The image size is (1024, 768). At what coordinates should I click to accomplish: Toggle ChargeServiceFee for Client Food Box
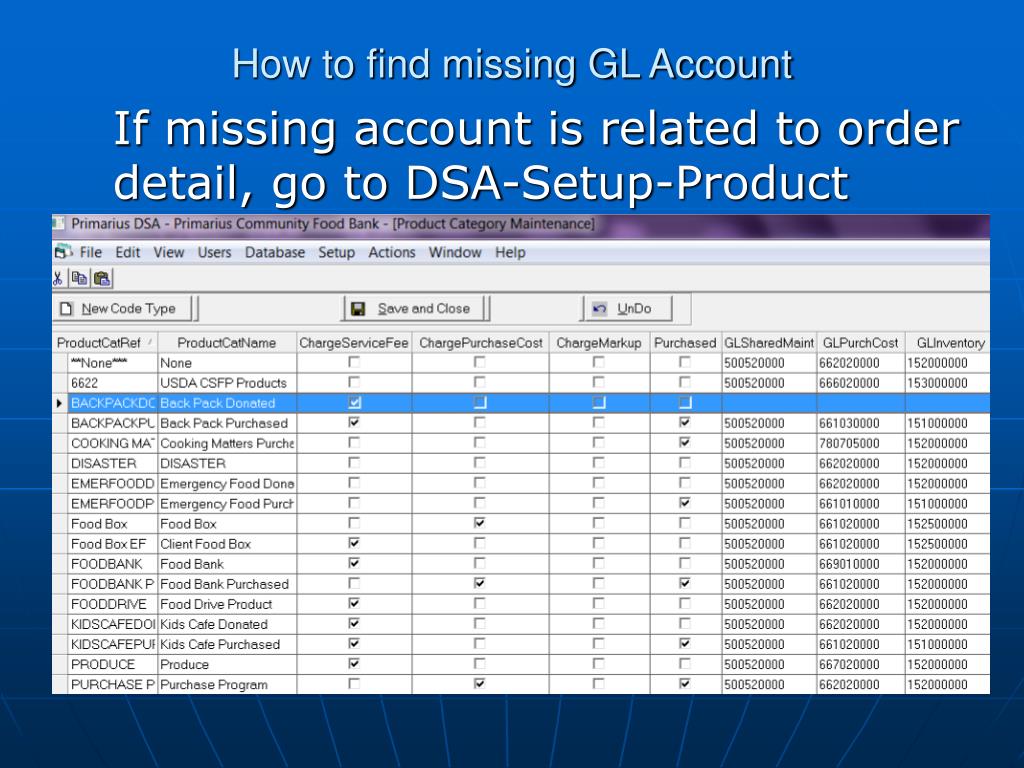(354, 543)
